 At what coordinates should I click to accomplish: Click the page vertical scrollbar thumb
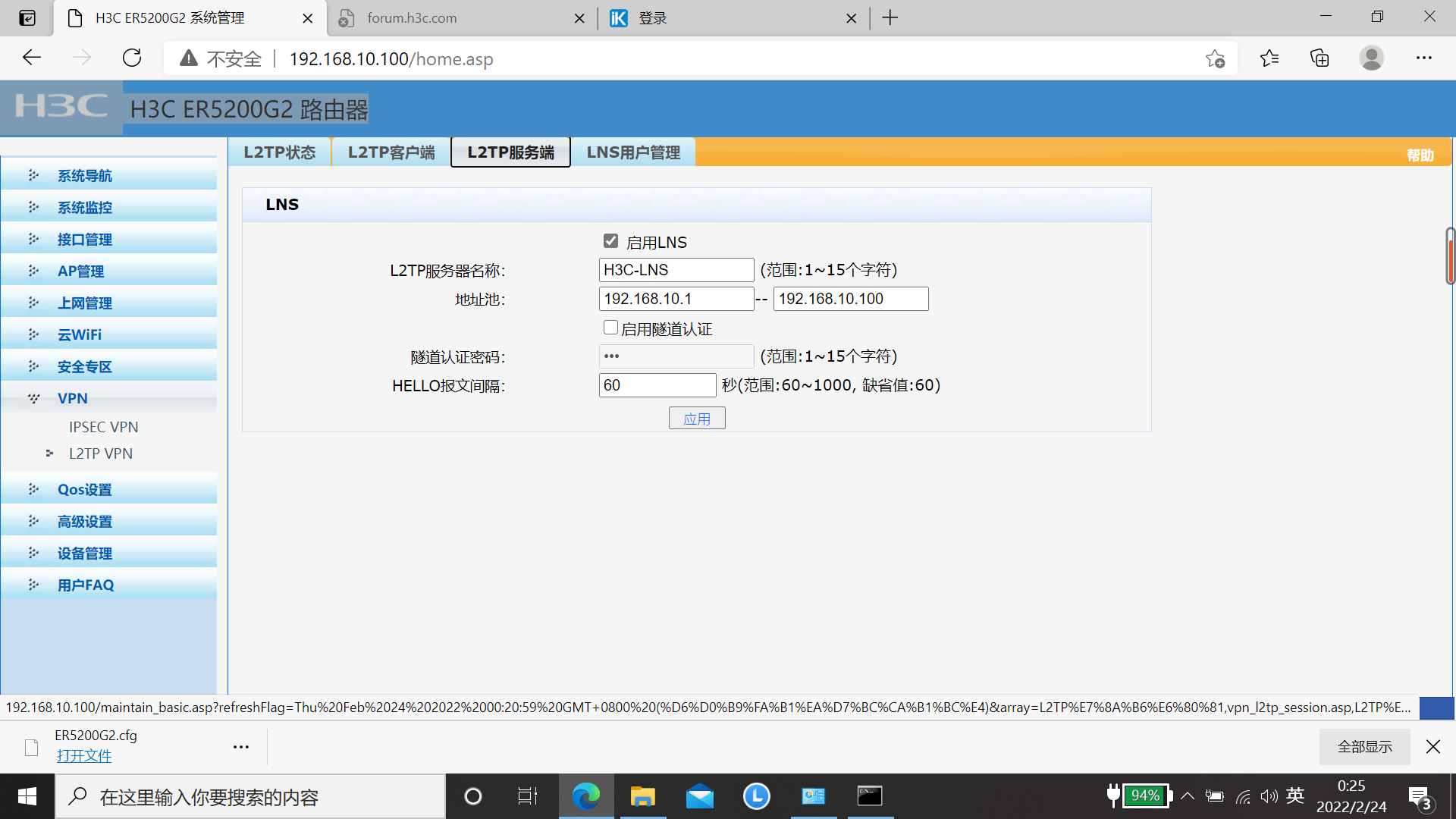(1450, 256)
